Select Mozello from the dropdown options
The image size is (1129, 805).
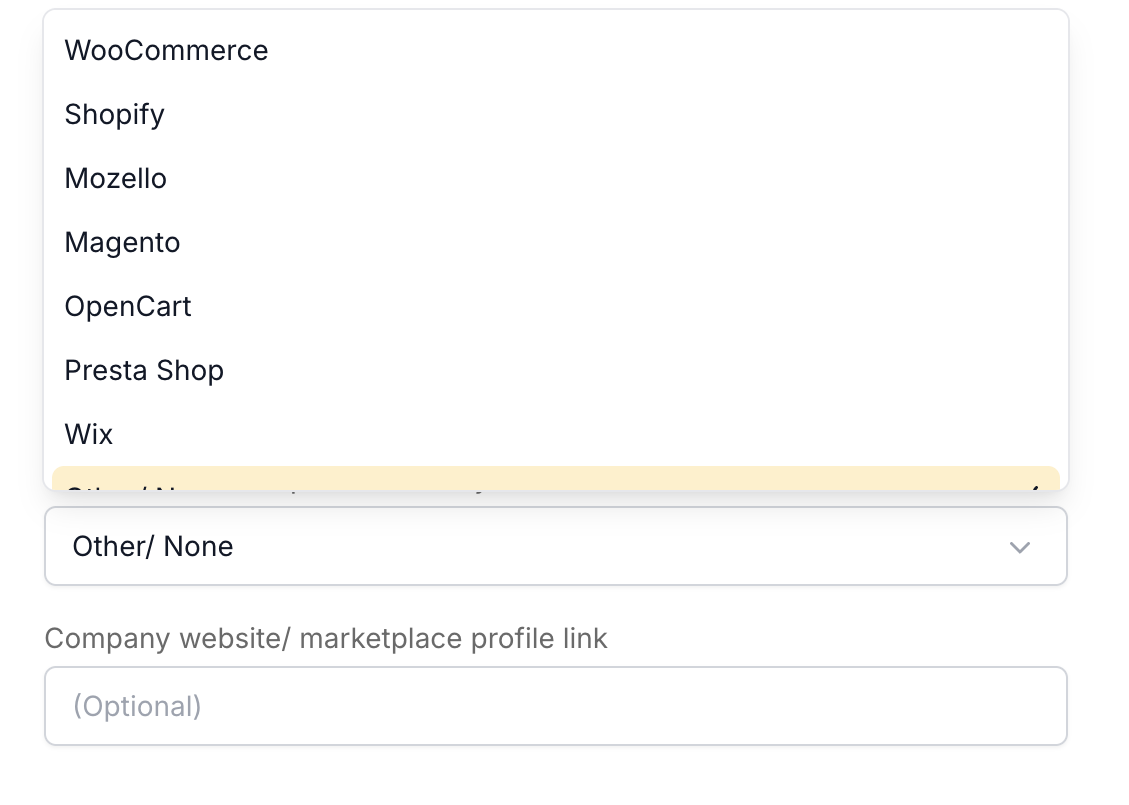[x=115, y=178]
